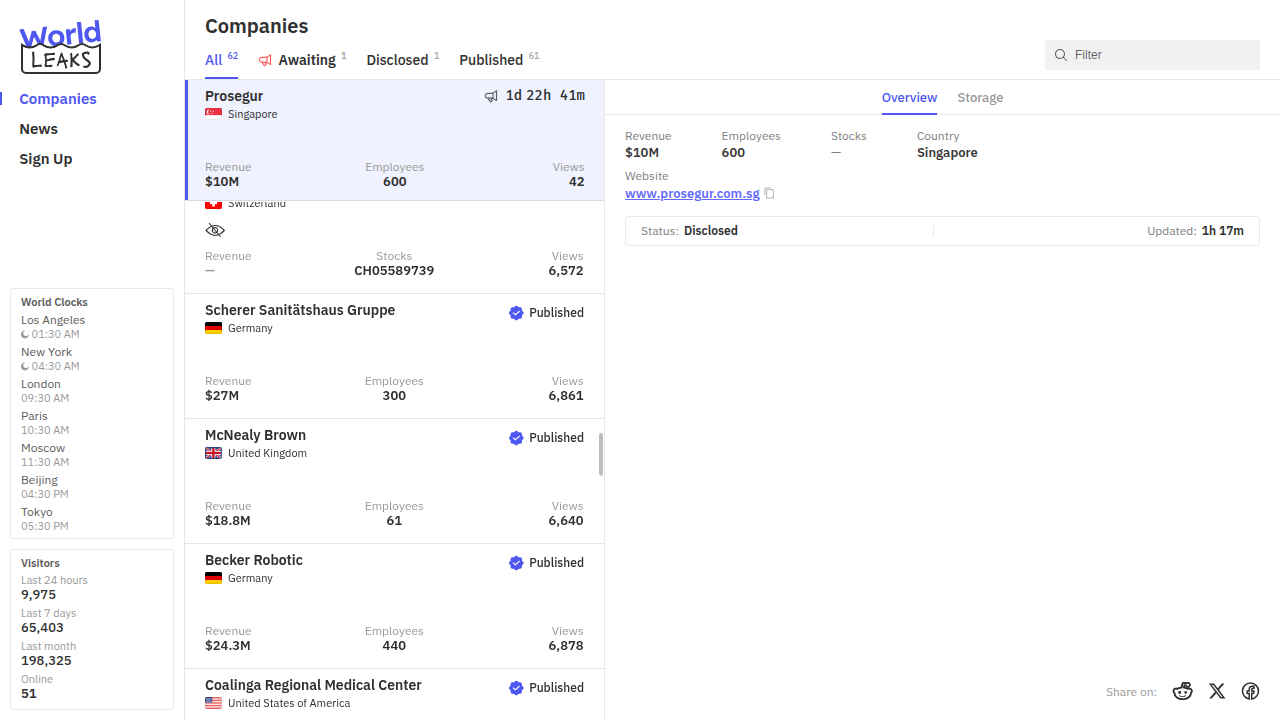The height and width of the screenshot is (720, 1280).
Task: Click the 1d 22h 41m countdown
Action: (x=545, y=96)
